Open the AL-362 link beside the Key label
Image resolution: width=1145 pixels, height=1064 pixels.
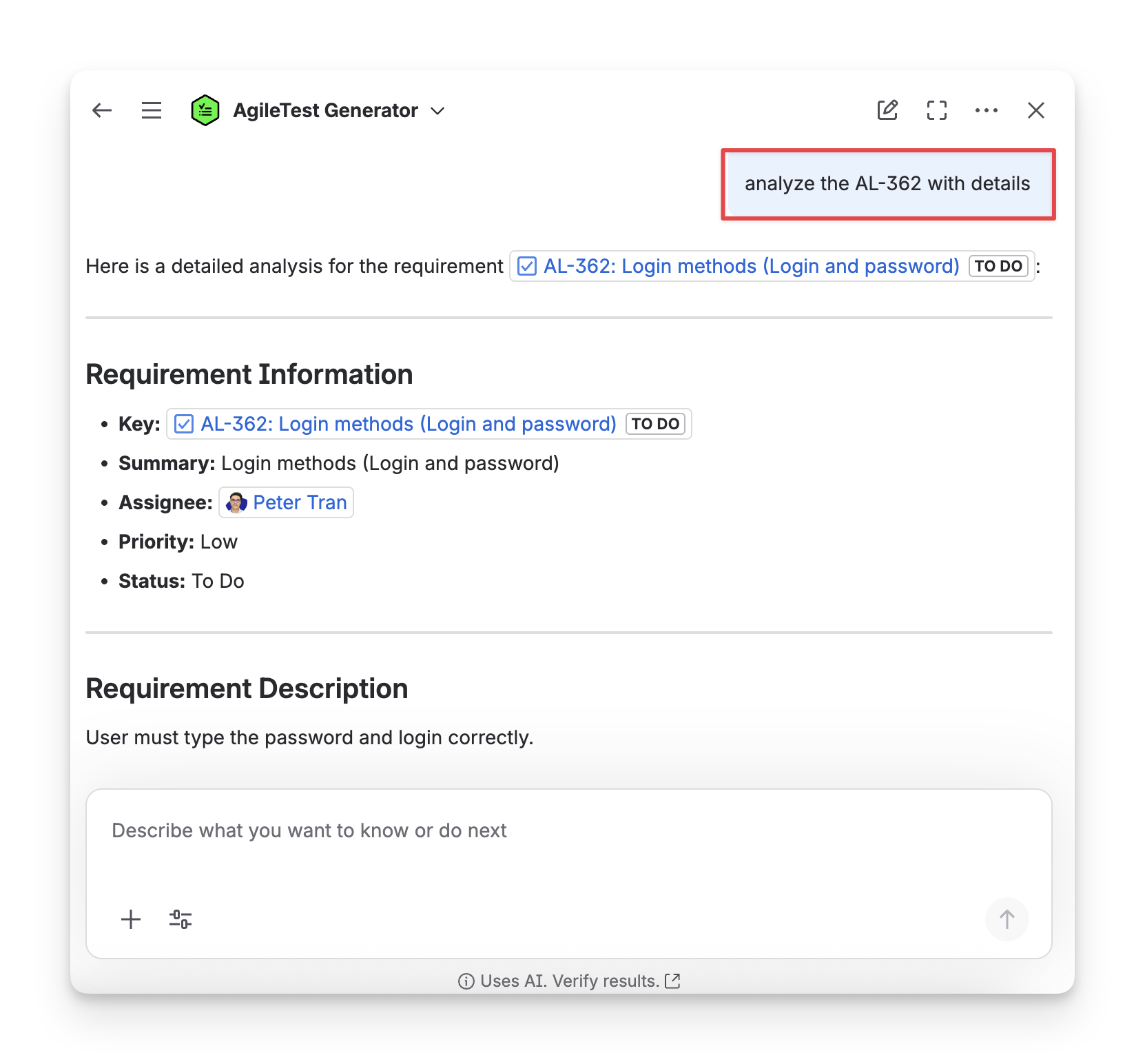pos(408,424)
